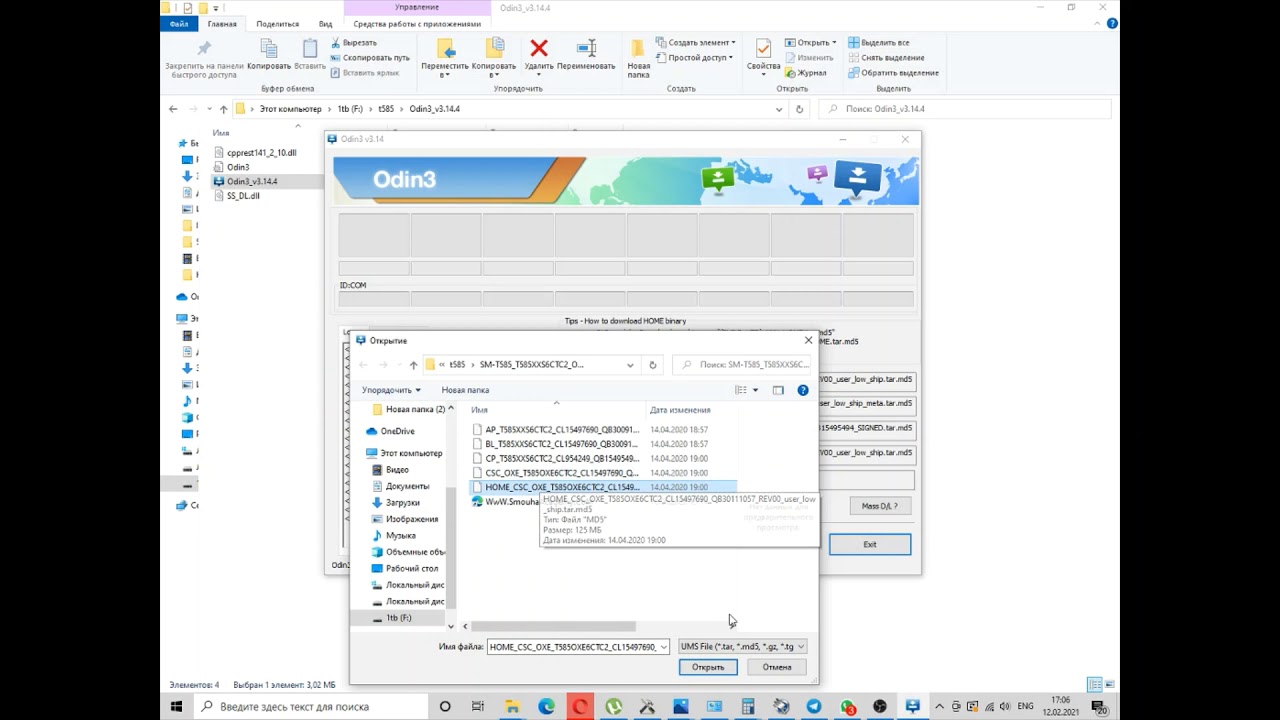This screenshot has height=720, width=1280.
Task: Click the Windows Start button
Action: pos(176,707)
